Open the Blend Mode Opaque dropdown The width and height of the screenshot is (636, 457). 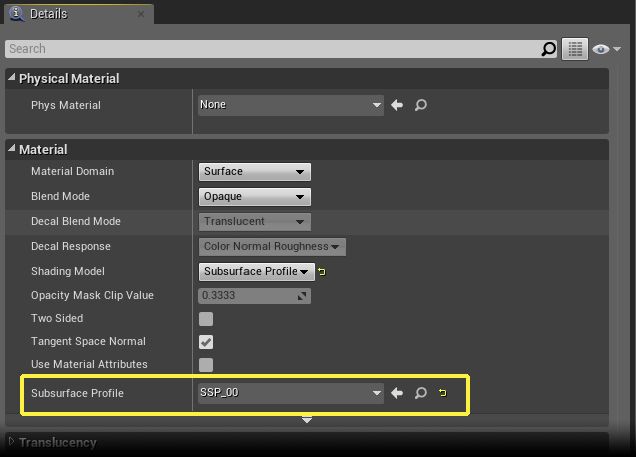pyautogui.click(x=255, y=197)
